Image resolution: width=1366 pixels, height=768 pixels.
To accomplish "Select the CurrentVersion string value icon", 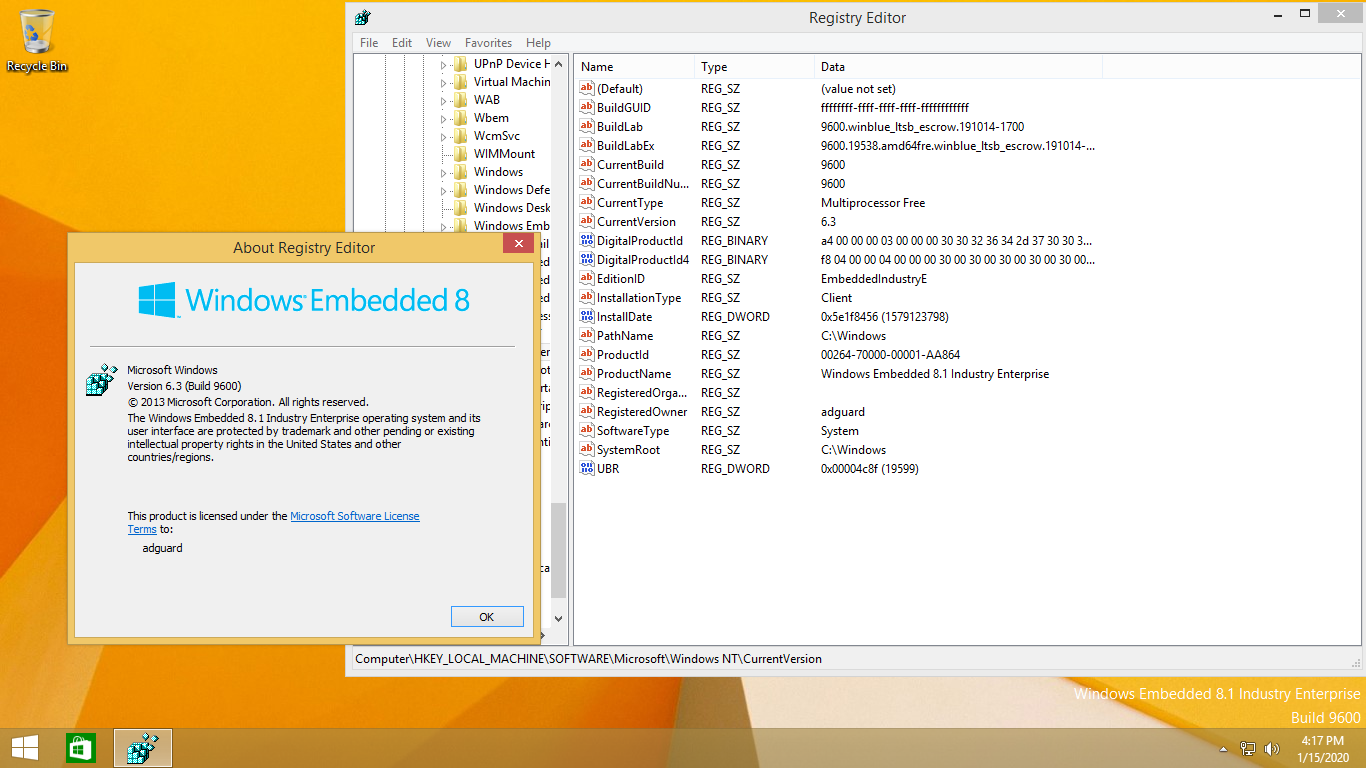I will coord(587,222).
